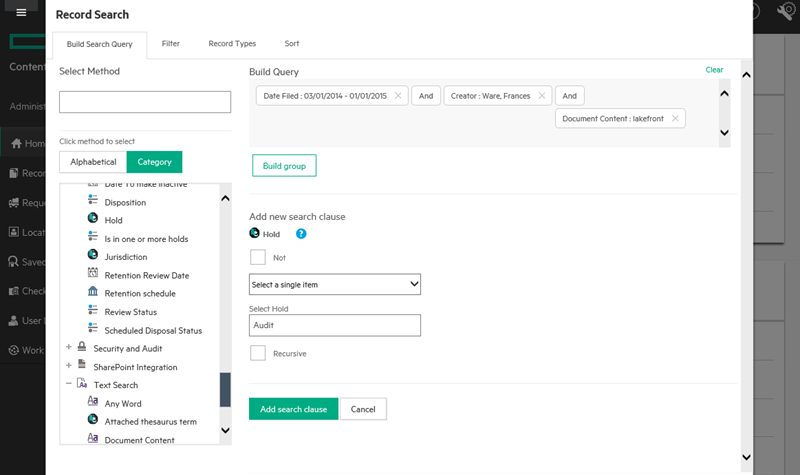The image size is (800, 475).
Task: Click the Retention Review Date calendar icon
Action: click(x=93, y=275)
